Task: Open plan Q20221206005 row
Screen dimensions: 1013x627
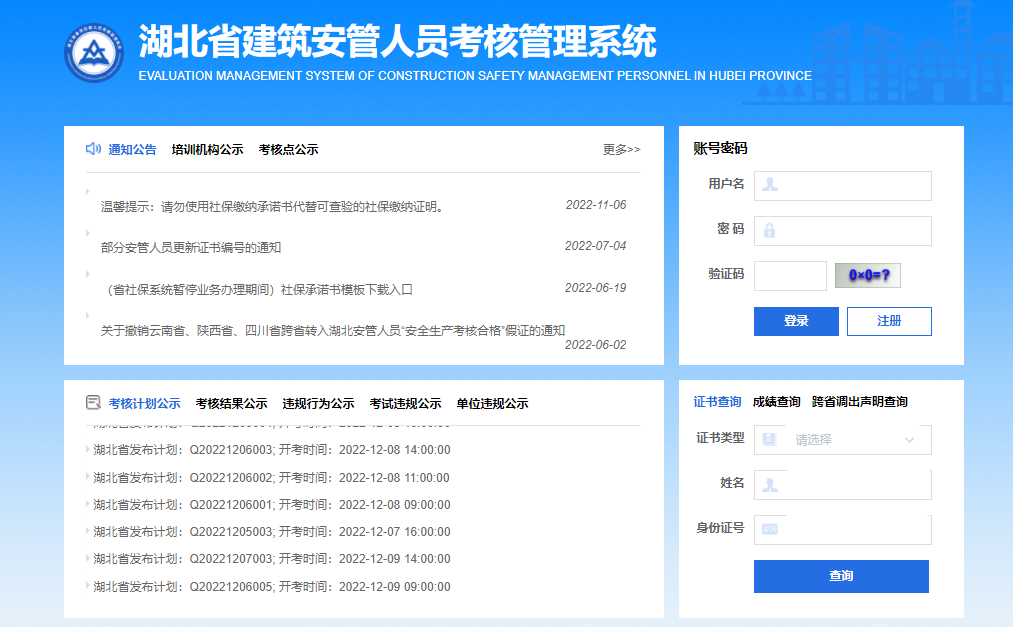Action: click(x=272, y=587)
